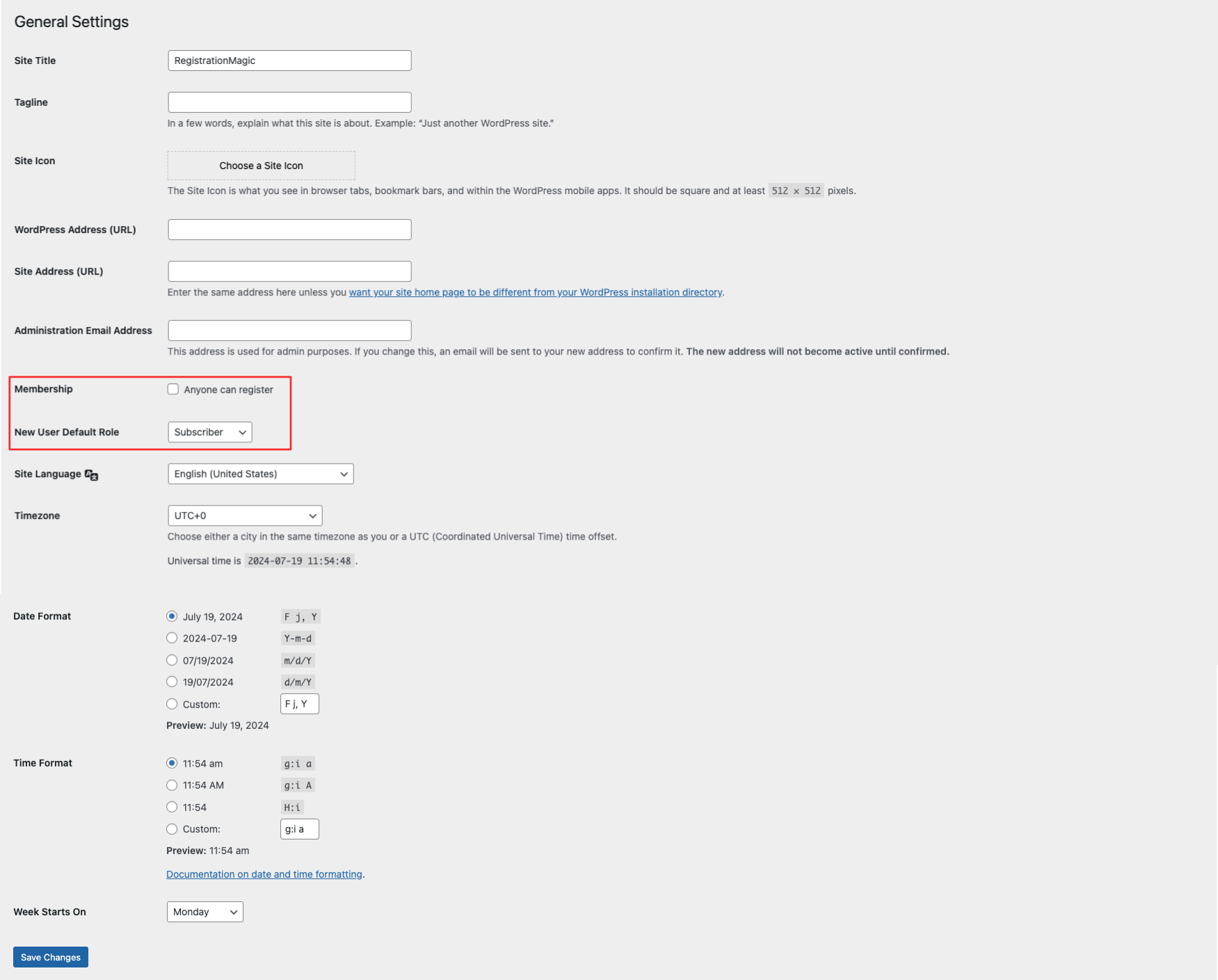Click the Administration Email Address field
Screen dimensions: 1218x980
[289, 330]
